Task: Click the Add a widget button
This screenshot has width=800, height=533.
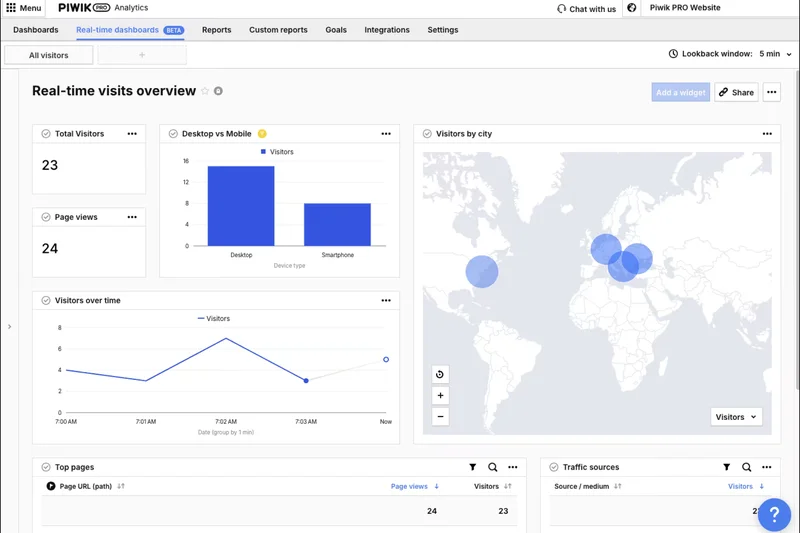Action: (x=680, y=92)
